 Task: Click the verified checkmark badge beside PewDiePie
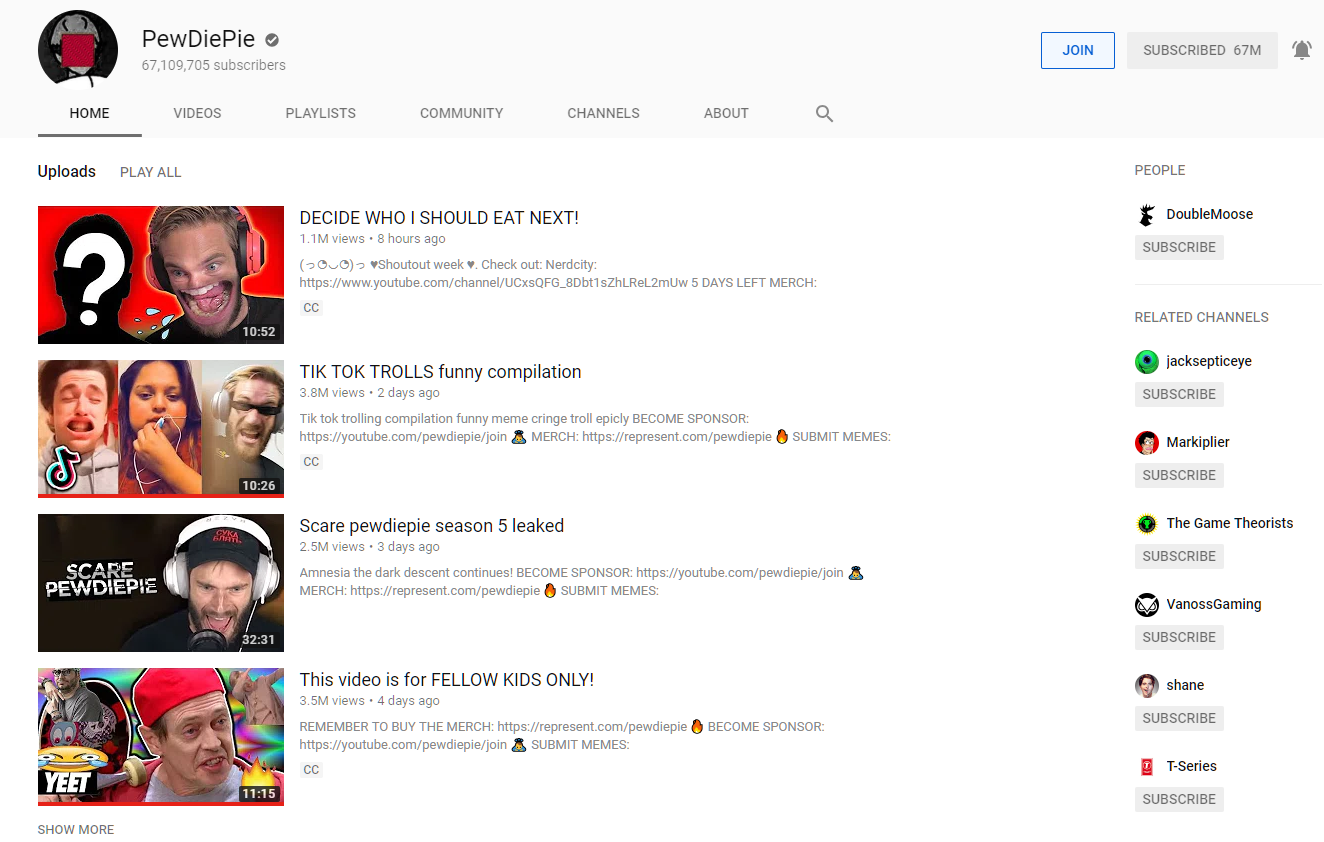point(272,40)
